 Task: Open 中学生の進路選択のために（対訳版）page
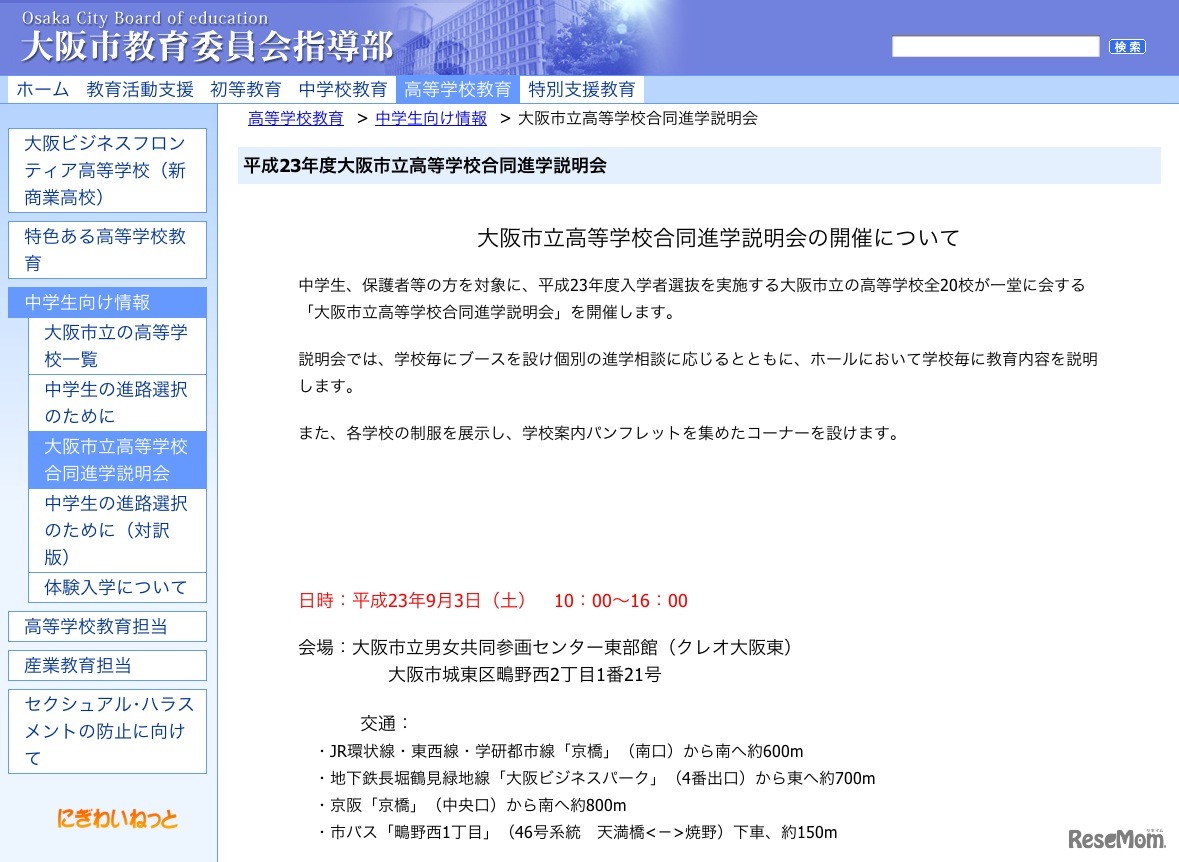click(x=115, y=530)
